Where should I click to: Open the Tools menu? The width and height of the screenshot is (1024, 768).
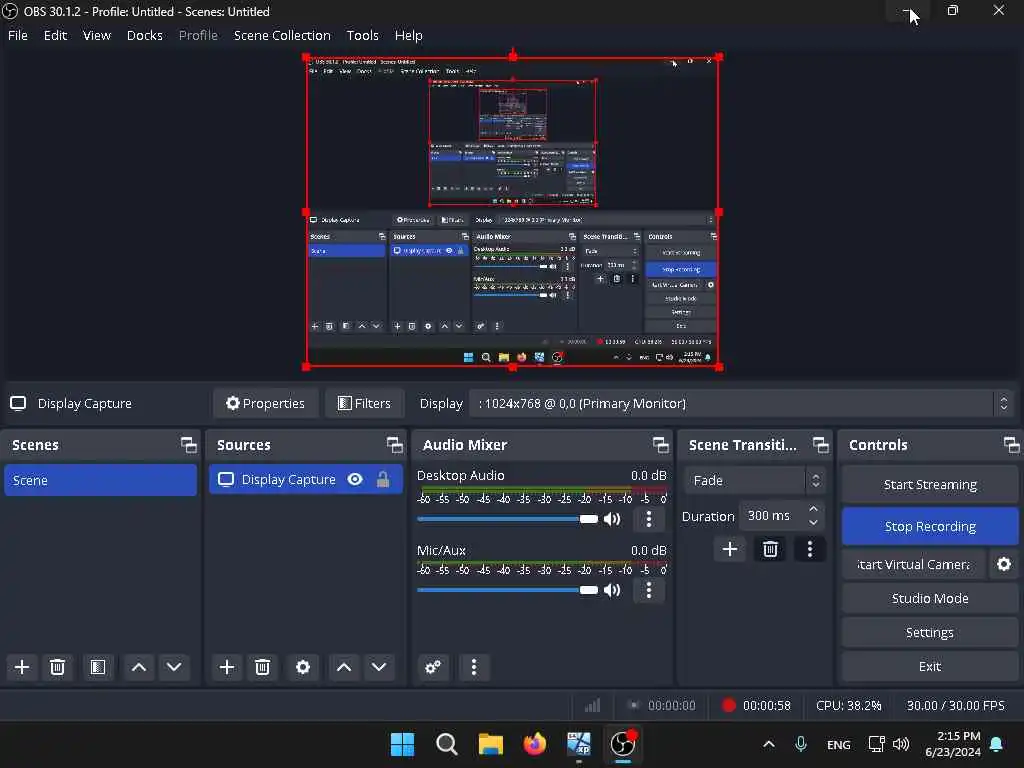(362, 35)
